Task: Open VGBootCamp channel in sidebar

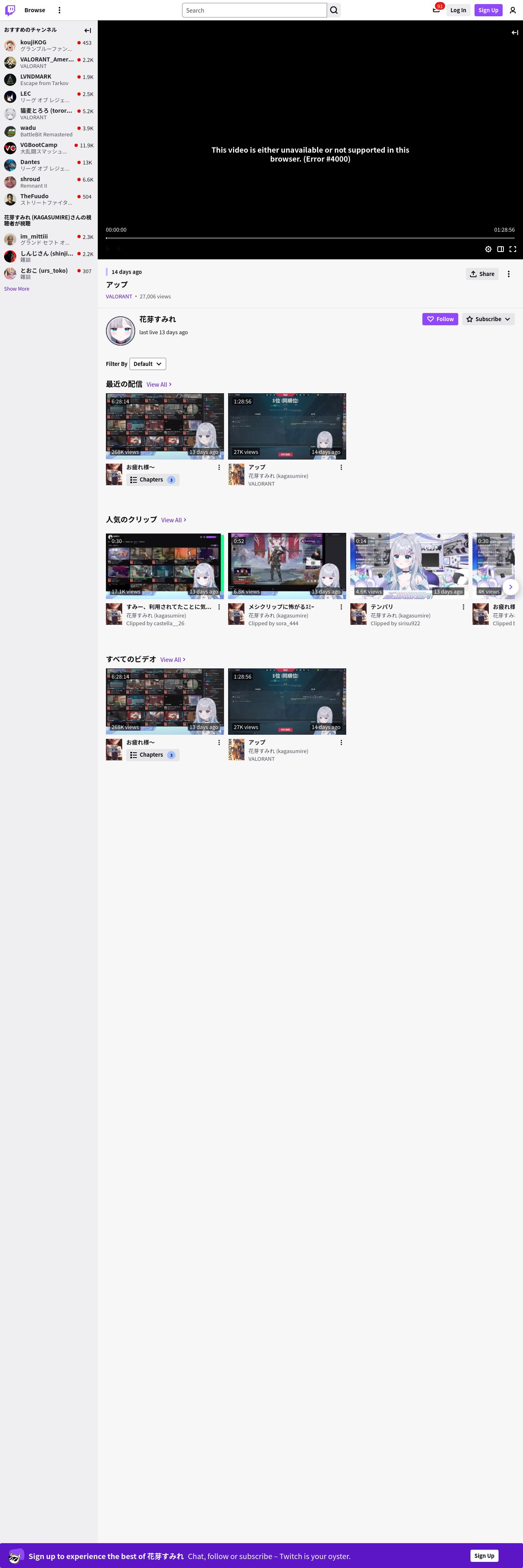Action: (49, 148)
